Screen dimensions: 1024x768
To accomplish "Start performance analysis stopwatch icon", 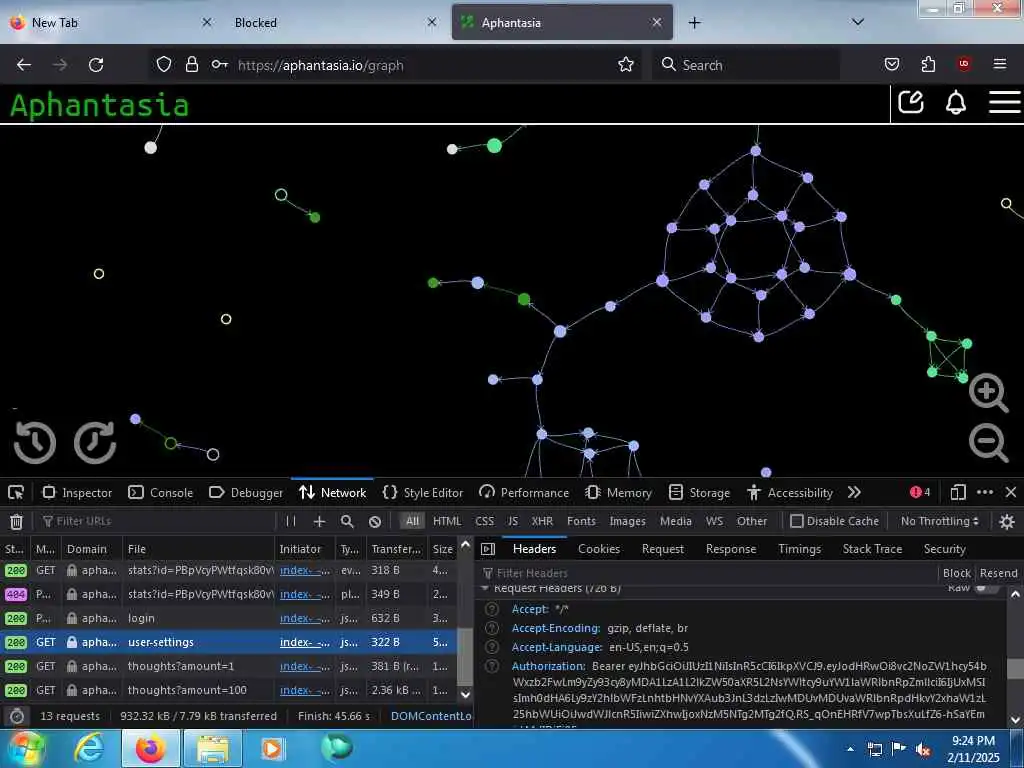I will coord(17,716).
